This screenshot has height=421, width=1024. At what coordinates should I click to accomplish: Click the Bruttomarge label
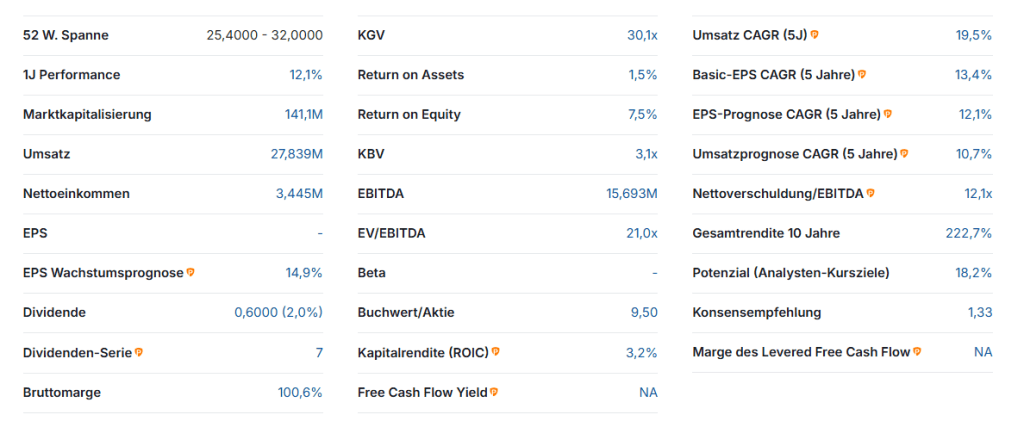(62, 392)
